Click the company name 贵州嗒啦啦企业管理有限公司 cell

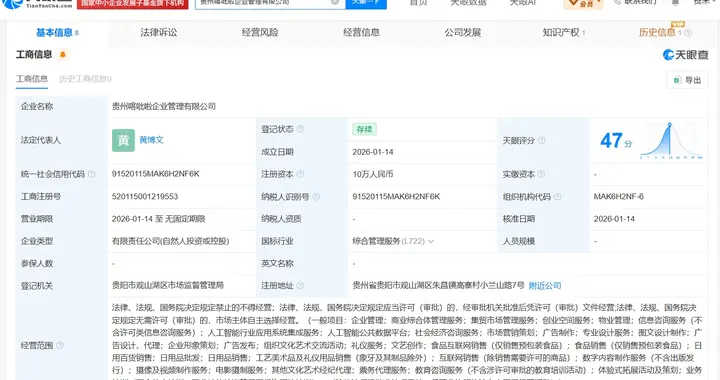point(164,106)
